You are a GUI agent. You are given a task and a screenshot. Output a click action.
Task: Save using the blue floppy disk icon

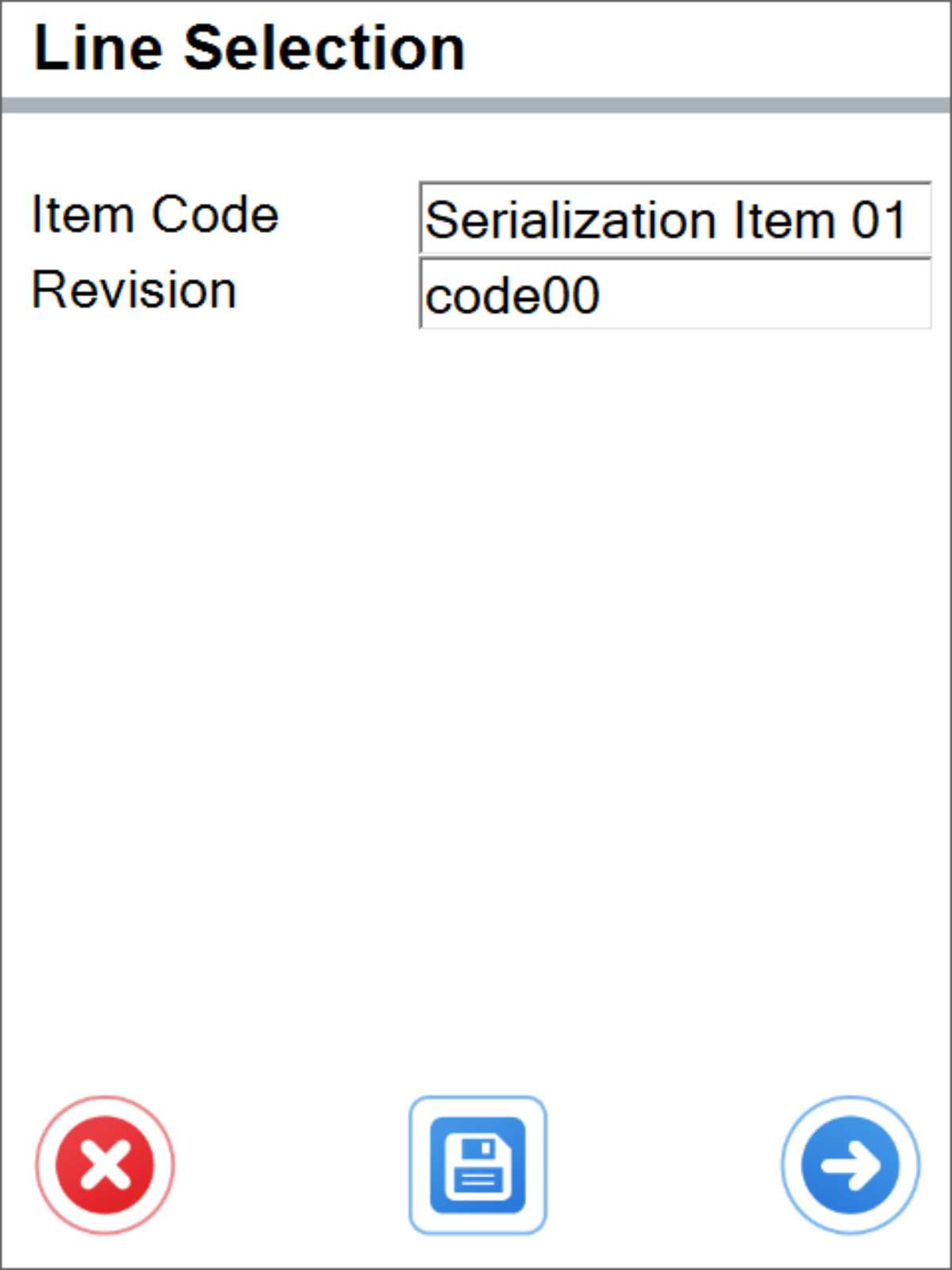pyautogui.click(x=478, y=1164)
